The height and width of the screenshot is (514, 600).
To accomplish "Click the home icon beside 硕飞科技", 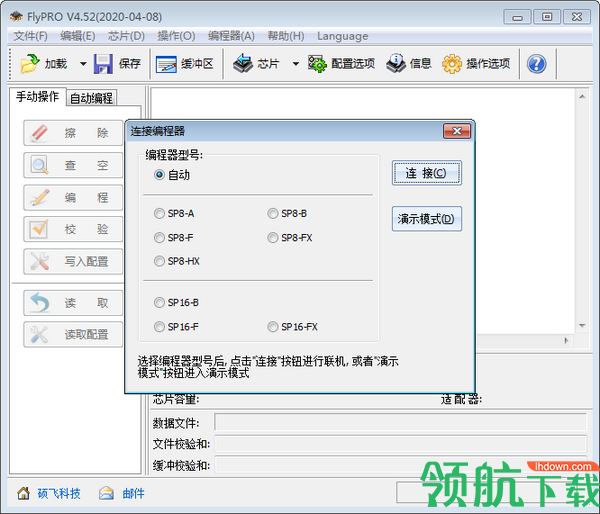I will click(23, 493).
